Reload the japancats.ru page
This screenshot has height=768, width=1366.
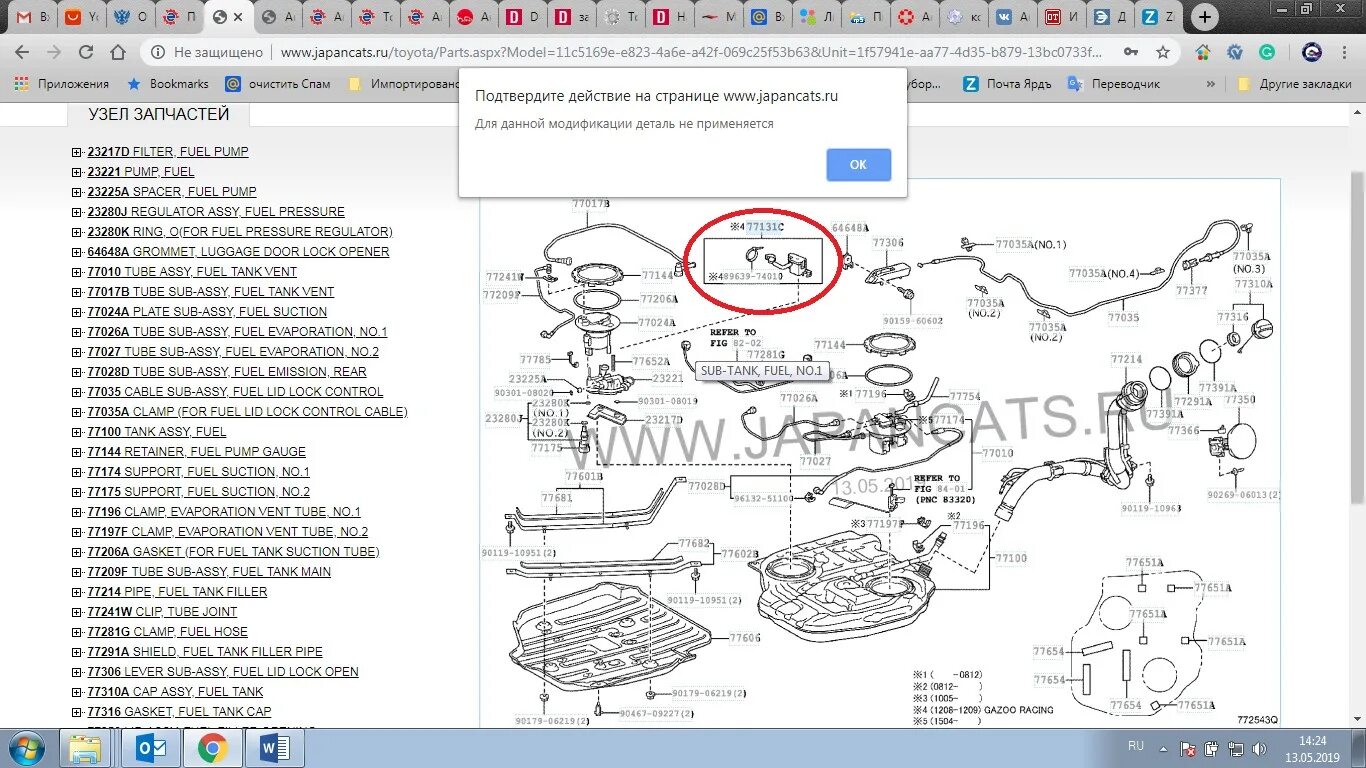tap(86, 52)
